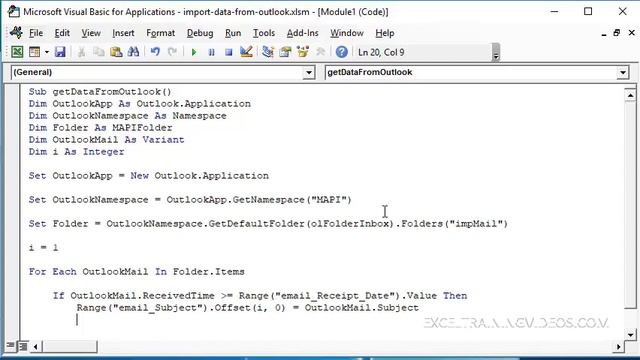Open the Format menu
This screenshot has width=640, height=360.
point(160,33)
